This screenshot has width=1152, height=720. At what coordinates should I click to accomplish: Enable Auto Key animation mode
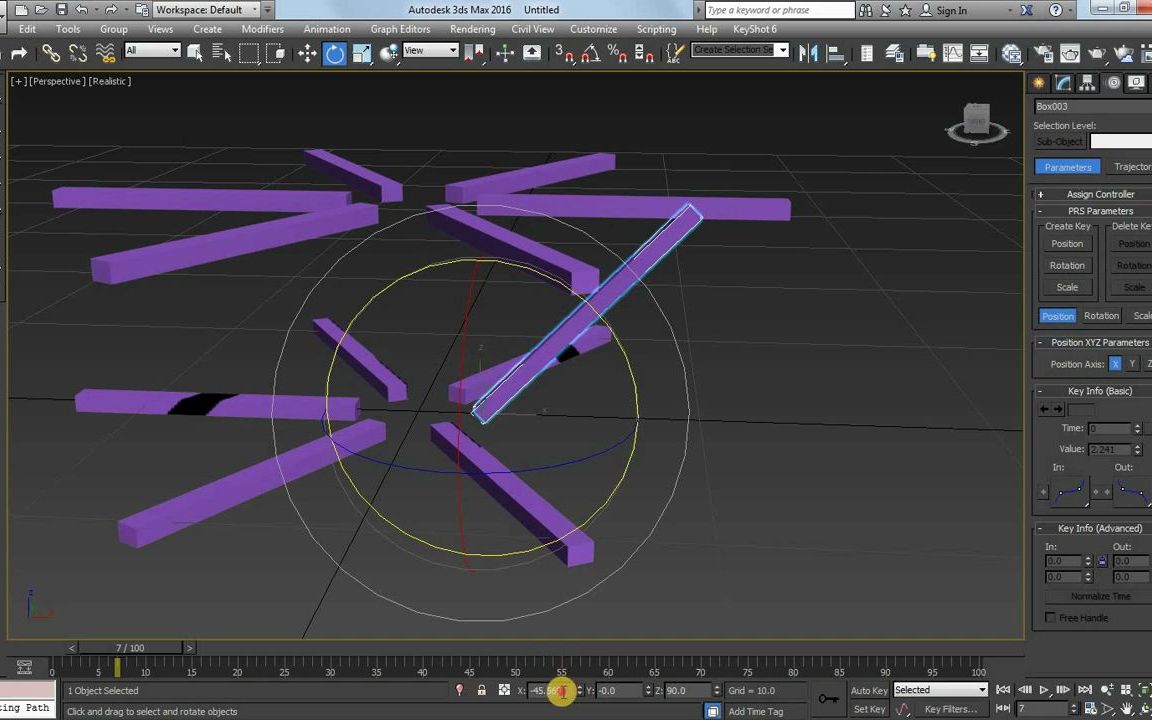868,690
